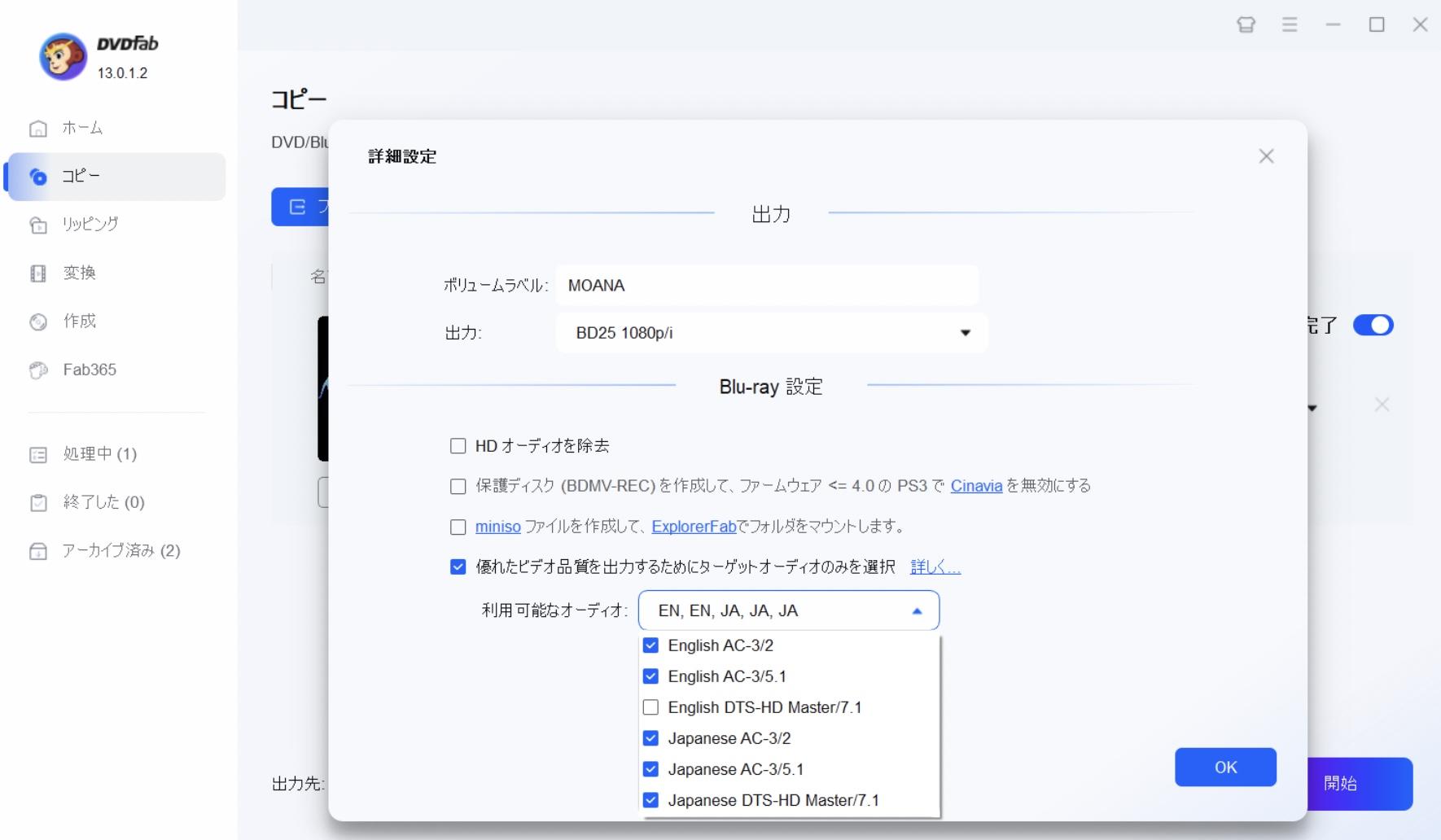This screenshot has width=1441, height=840.
Task: Open the Creator (作成) module icon
Action: pos(38,322)
